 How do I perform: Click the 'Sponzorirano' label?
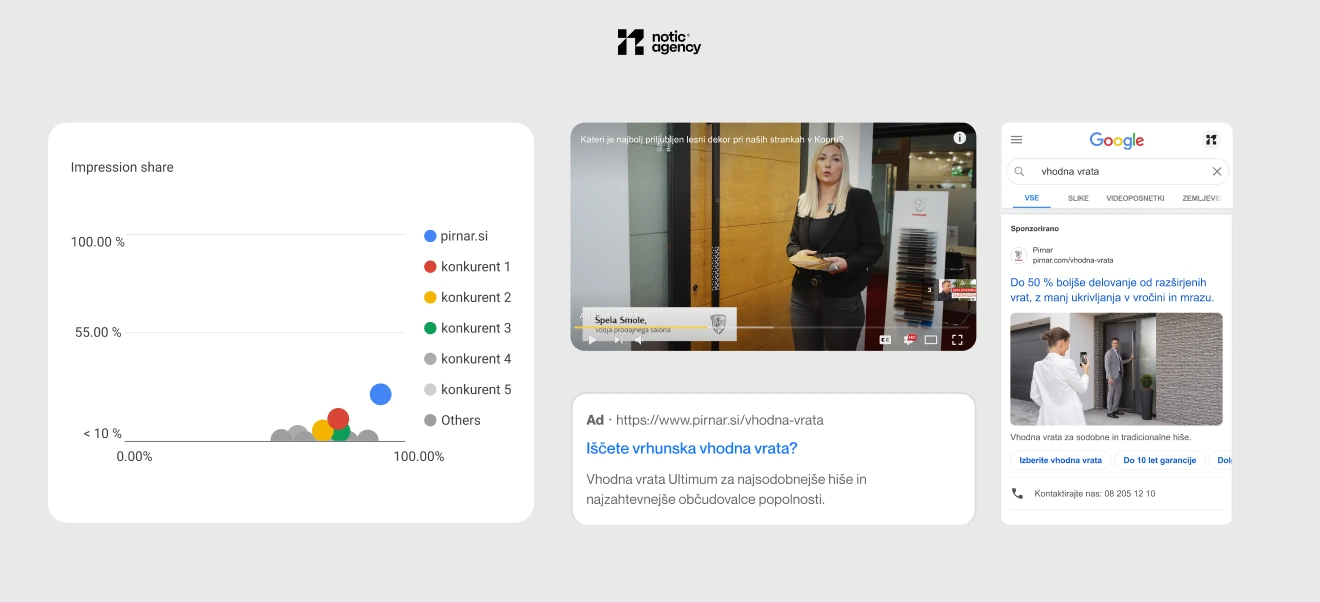(x=1035, y=228)
